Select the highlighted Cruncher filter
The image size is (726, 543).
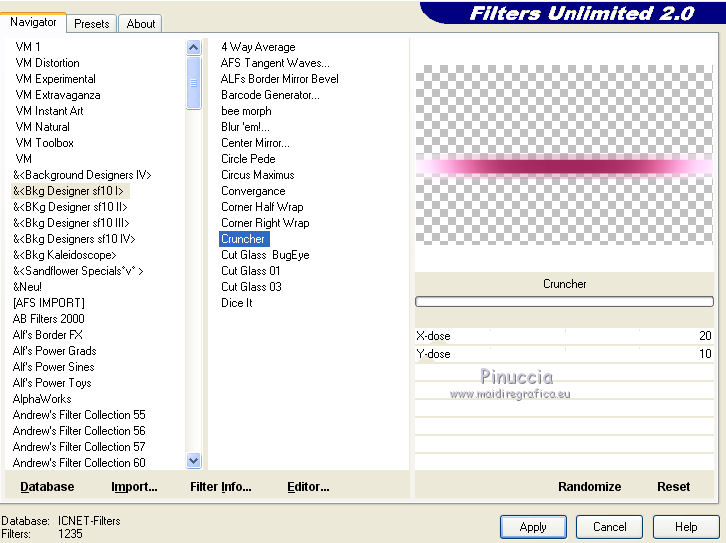[x=243, y=239]
